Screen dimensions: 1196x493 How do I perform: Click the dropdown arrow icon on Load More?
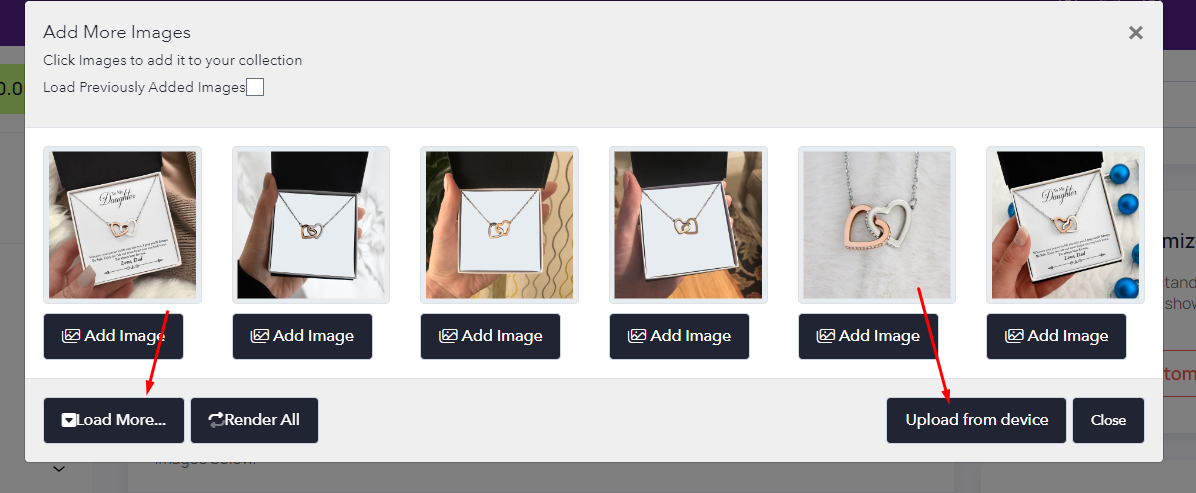69,420
